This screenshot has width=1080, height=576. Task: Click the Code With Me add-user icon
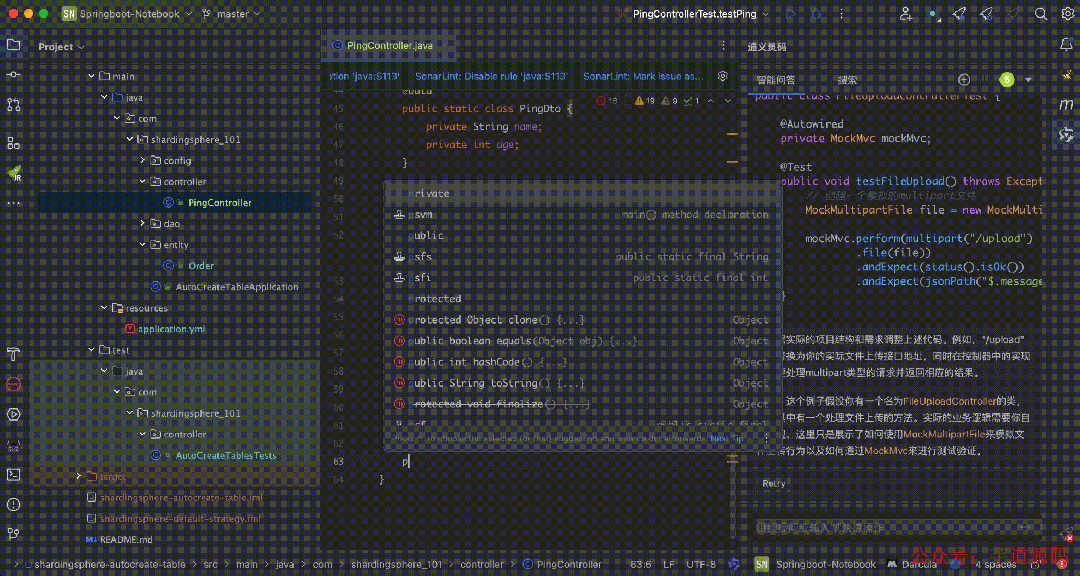click(906, 14)
